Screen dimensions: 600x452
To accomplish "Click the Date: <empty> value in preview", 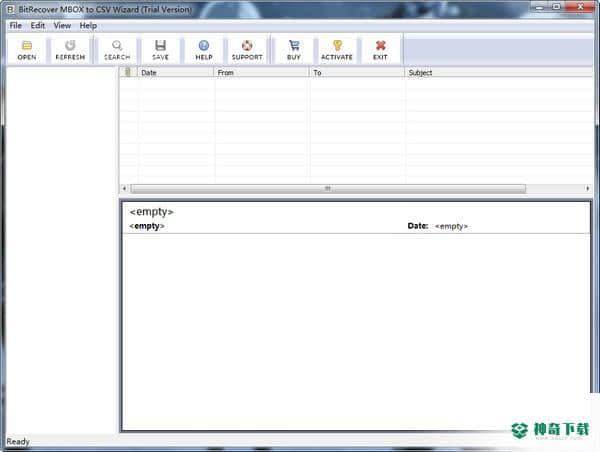I will (451, 226).
